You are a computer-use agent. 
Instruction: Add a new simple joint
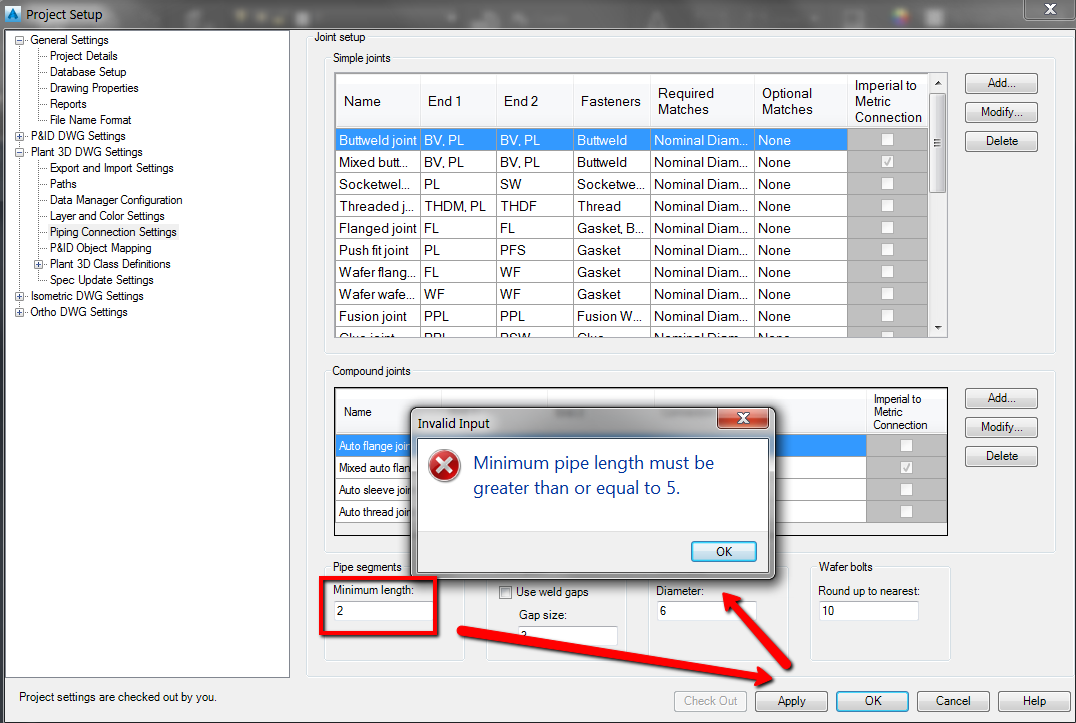pos(1000,83)
